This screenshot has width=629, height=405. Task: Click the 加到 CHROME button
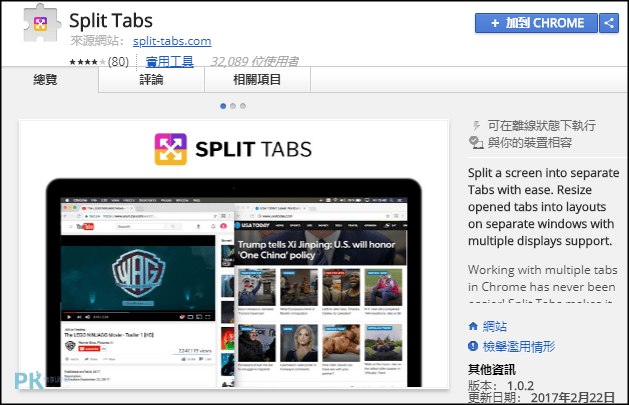536,23
